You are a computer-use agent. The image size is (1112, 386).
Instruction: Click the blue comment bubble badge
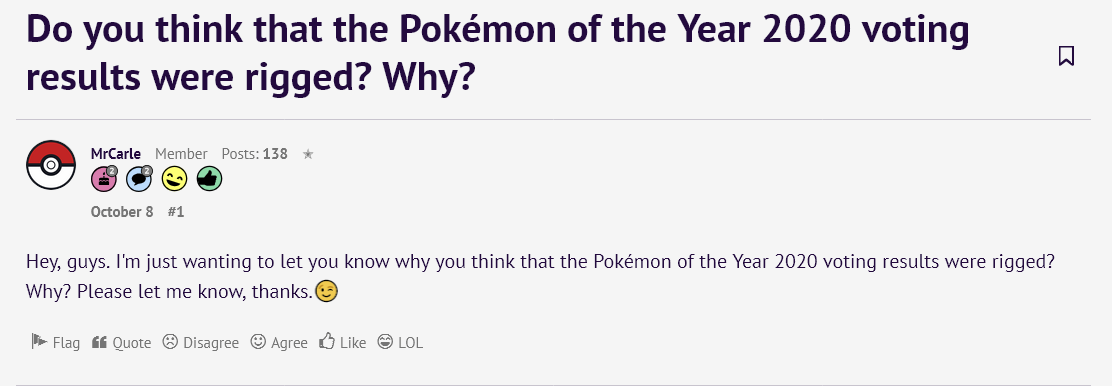(x=139, y=179)
